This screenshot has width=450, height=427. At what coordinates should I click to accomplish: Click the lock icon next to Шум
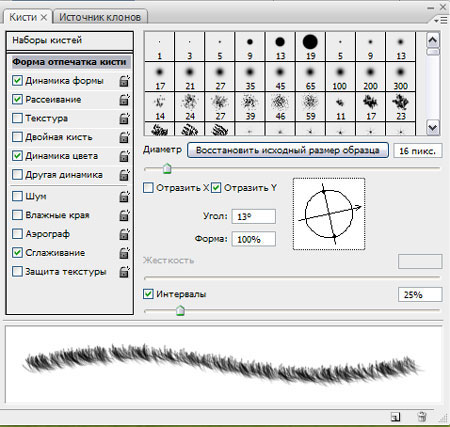point(124,196)
